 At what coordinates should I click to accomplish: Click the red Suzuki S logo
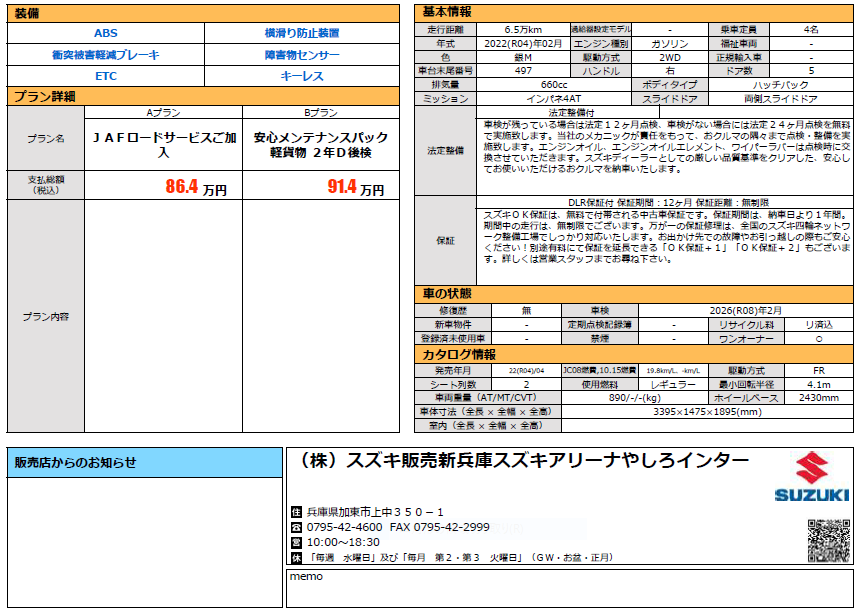click(812, 468)
